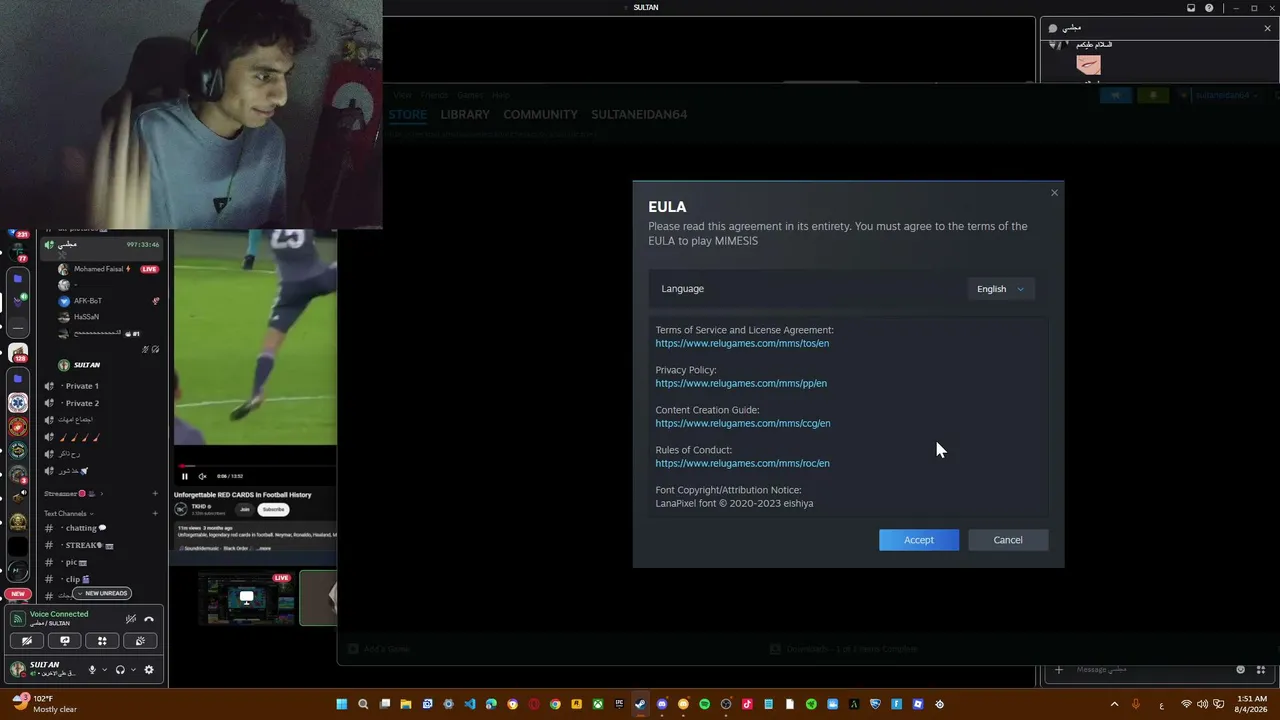Open the Privacy Policy link

point(741,383)
